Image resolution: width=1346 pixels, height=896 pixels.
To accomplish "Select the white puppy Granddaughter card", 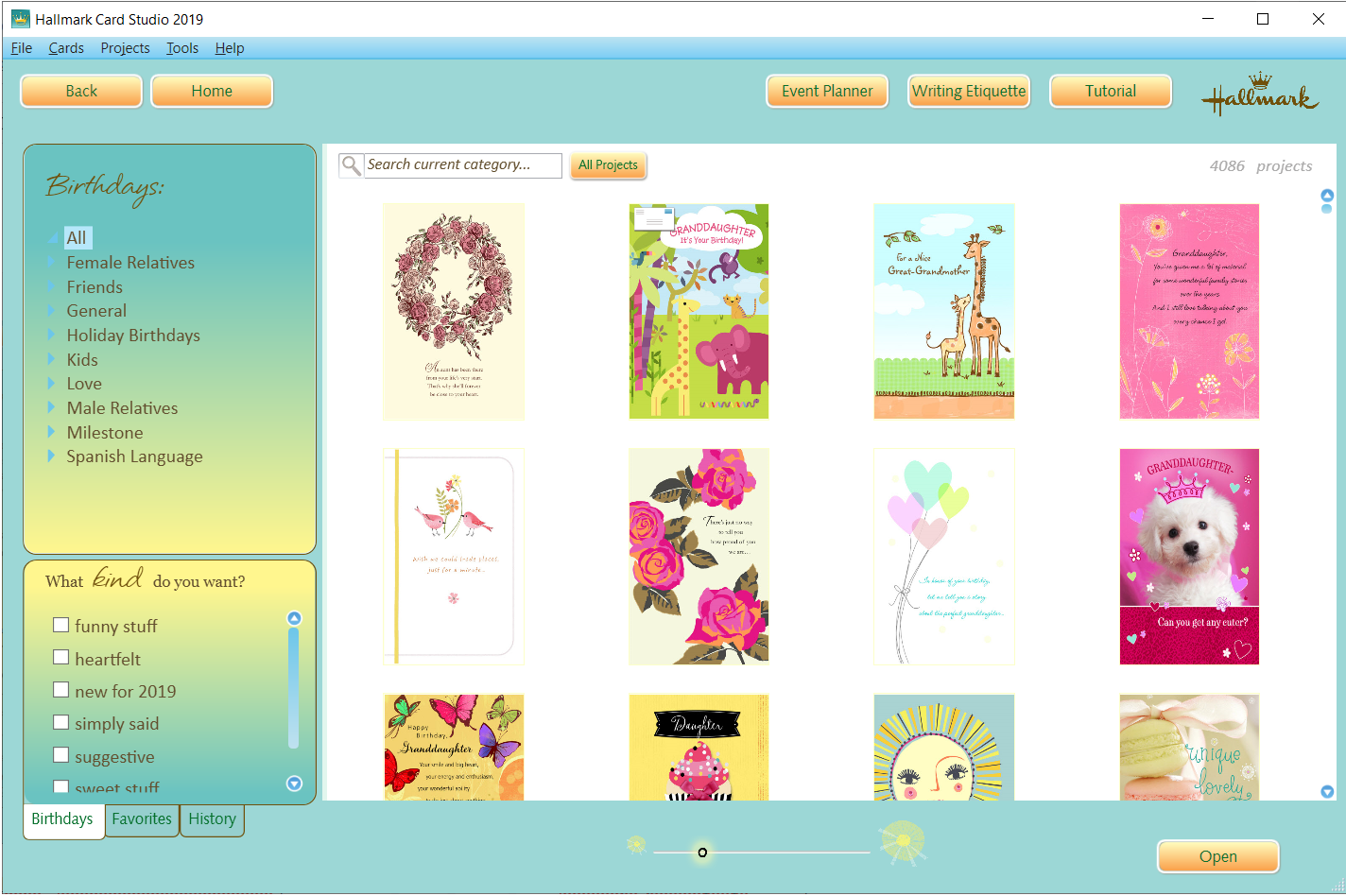I will (x=1189, y=557).
